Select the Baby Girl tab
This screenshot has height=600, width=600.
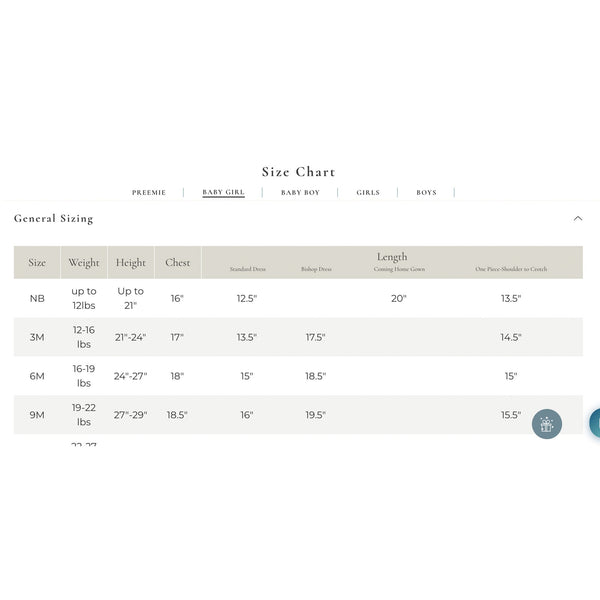tap(223, 192)
